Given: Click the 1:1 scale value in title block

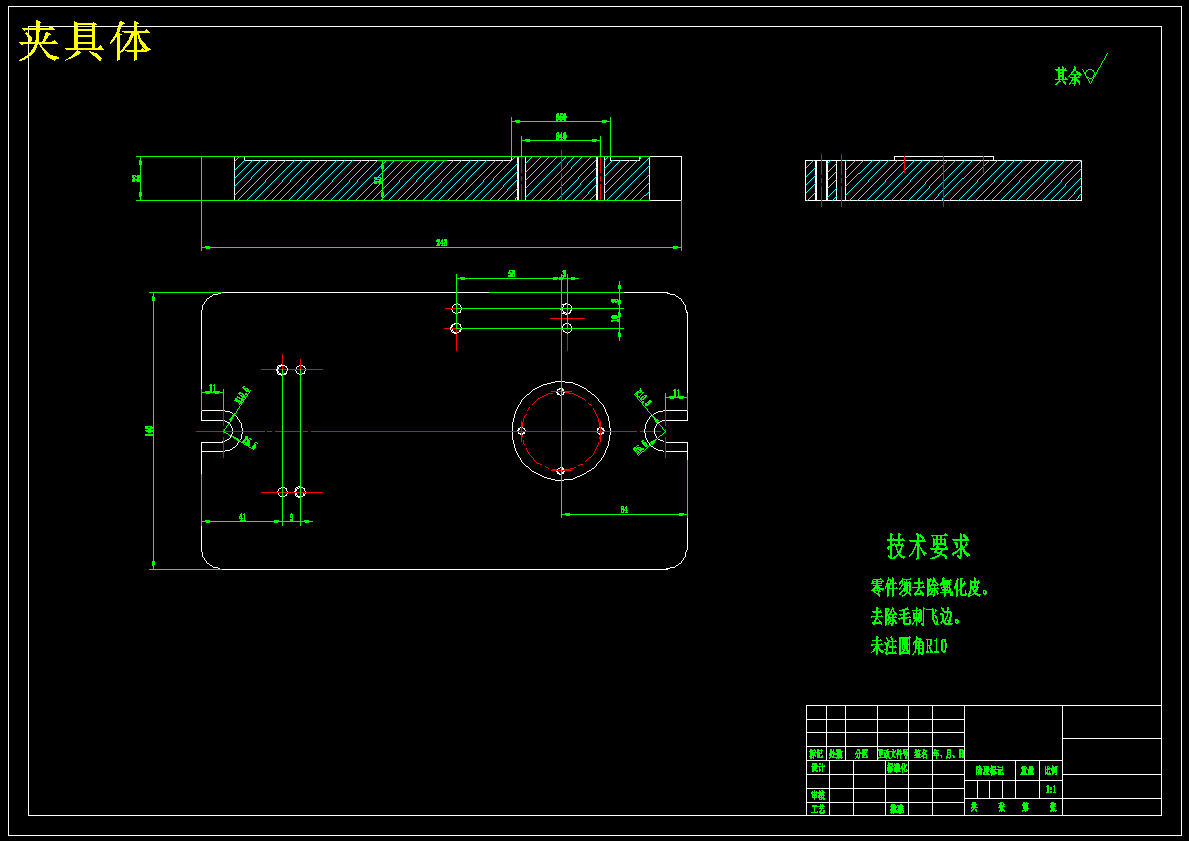Looking at the screenshot, I should point(1051,789).
